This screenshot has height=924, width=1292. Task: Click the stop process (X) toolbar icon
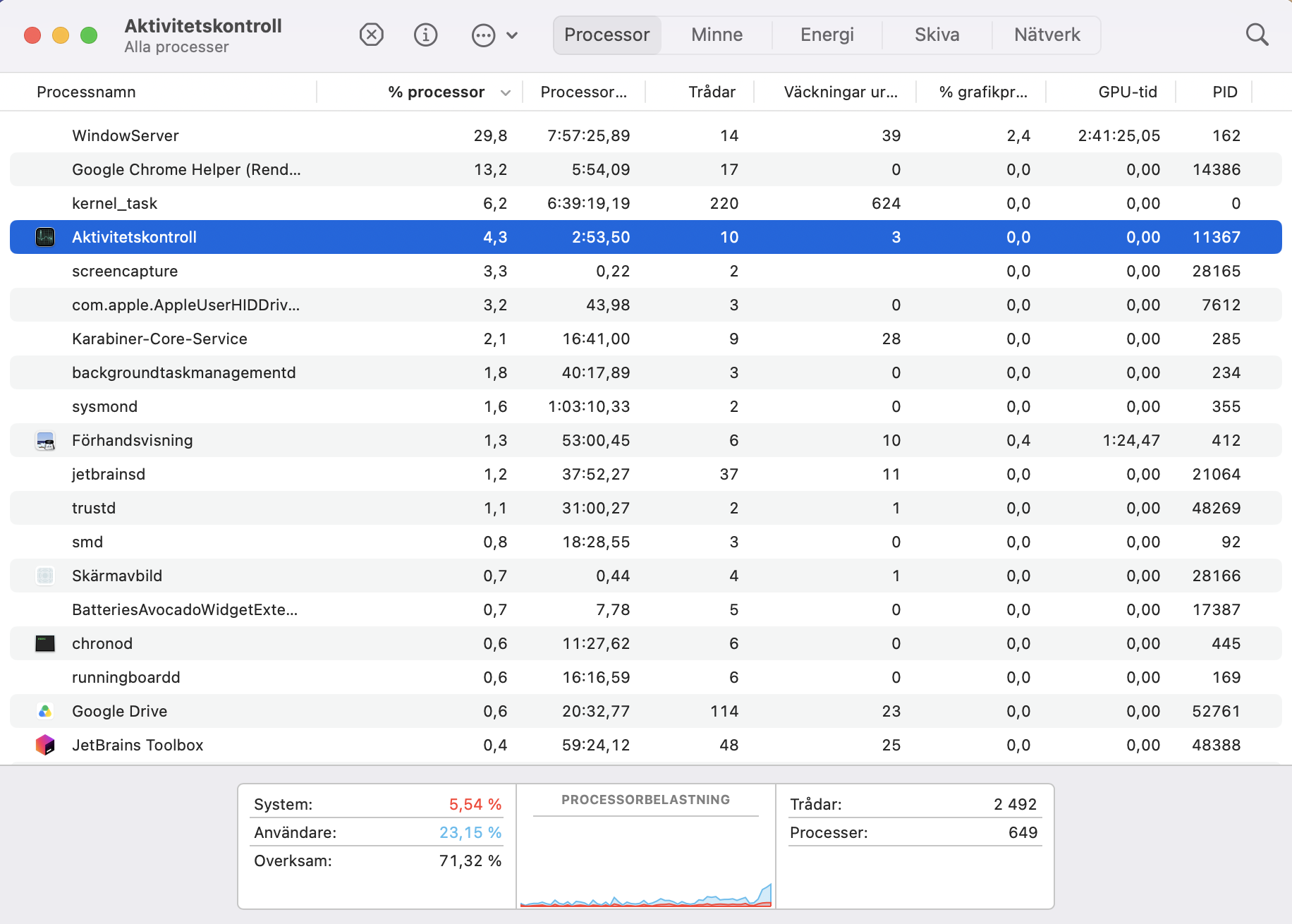coord(372,35)
